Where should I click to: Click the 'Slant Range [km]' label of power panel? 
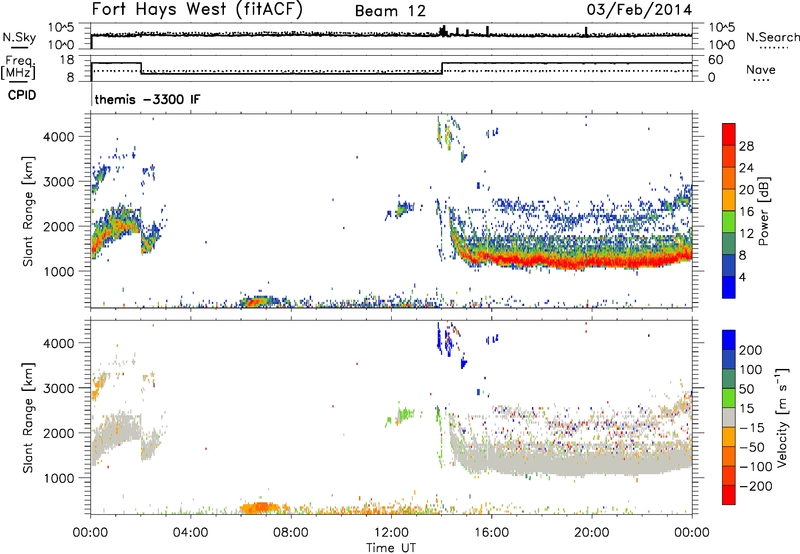click(28, 211)
